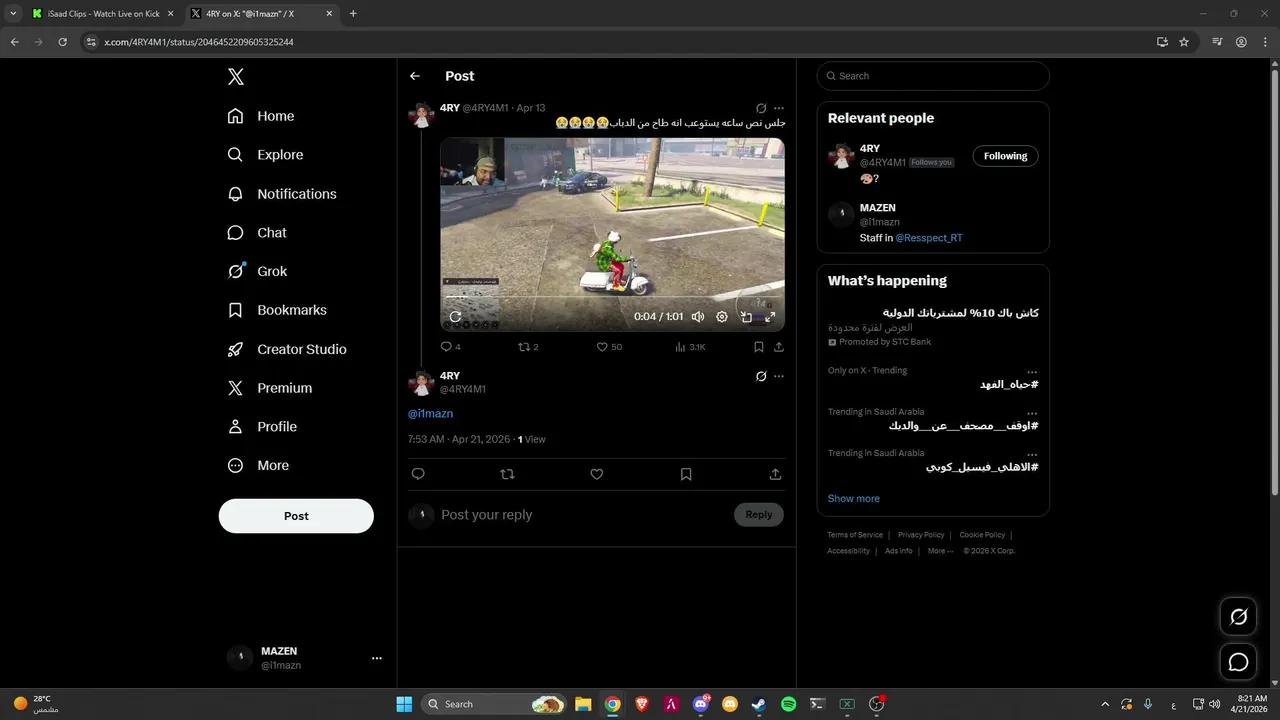Open Home in X sidebar

click(261, 116)
